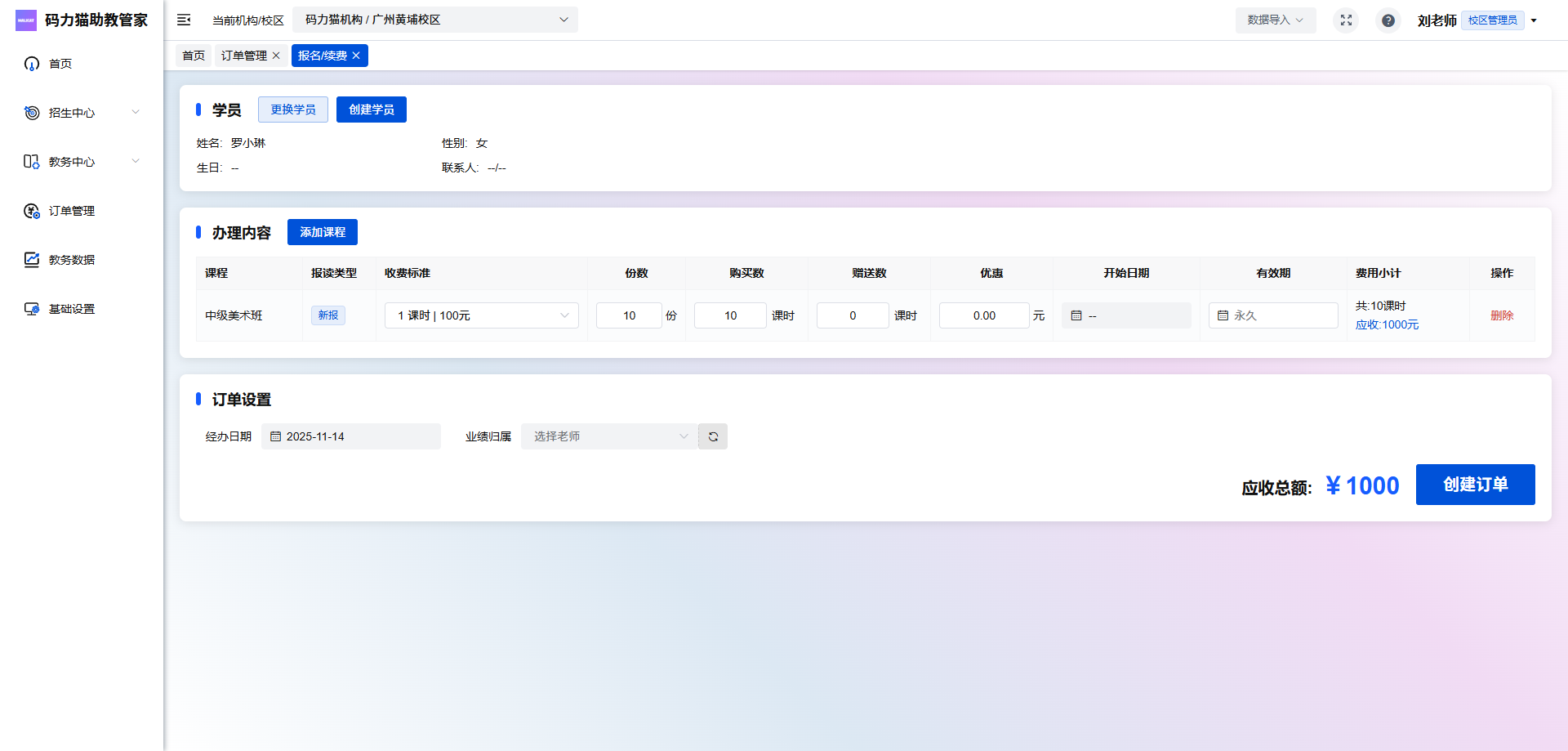This screenshot has height=751, width=1568.
Task: Open help via the question mark icon
Action: (1388, 20)
